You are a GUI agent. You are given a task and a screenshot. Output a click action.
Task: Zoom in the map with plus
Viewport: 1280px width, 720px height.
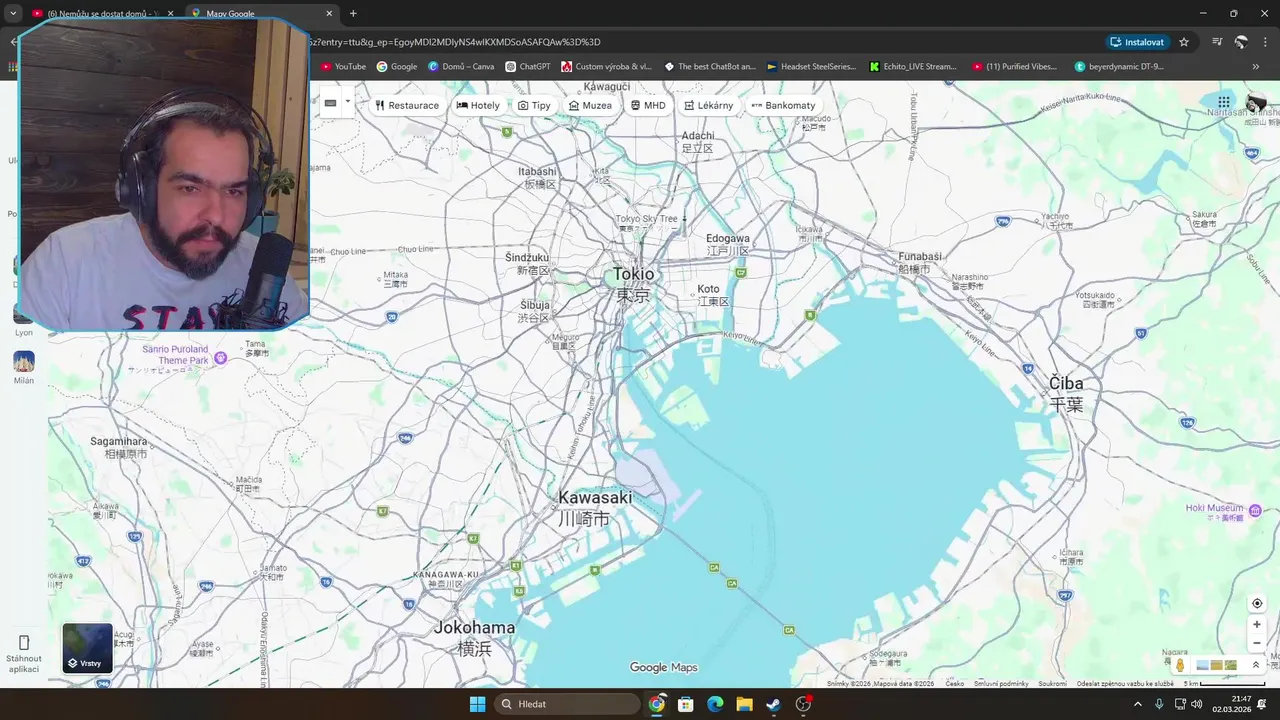coord(1257,624)
